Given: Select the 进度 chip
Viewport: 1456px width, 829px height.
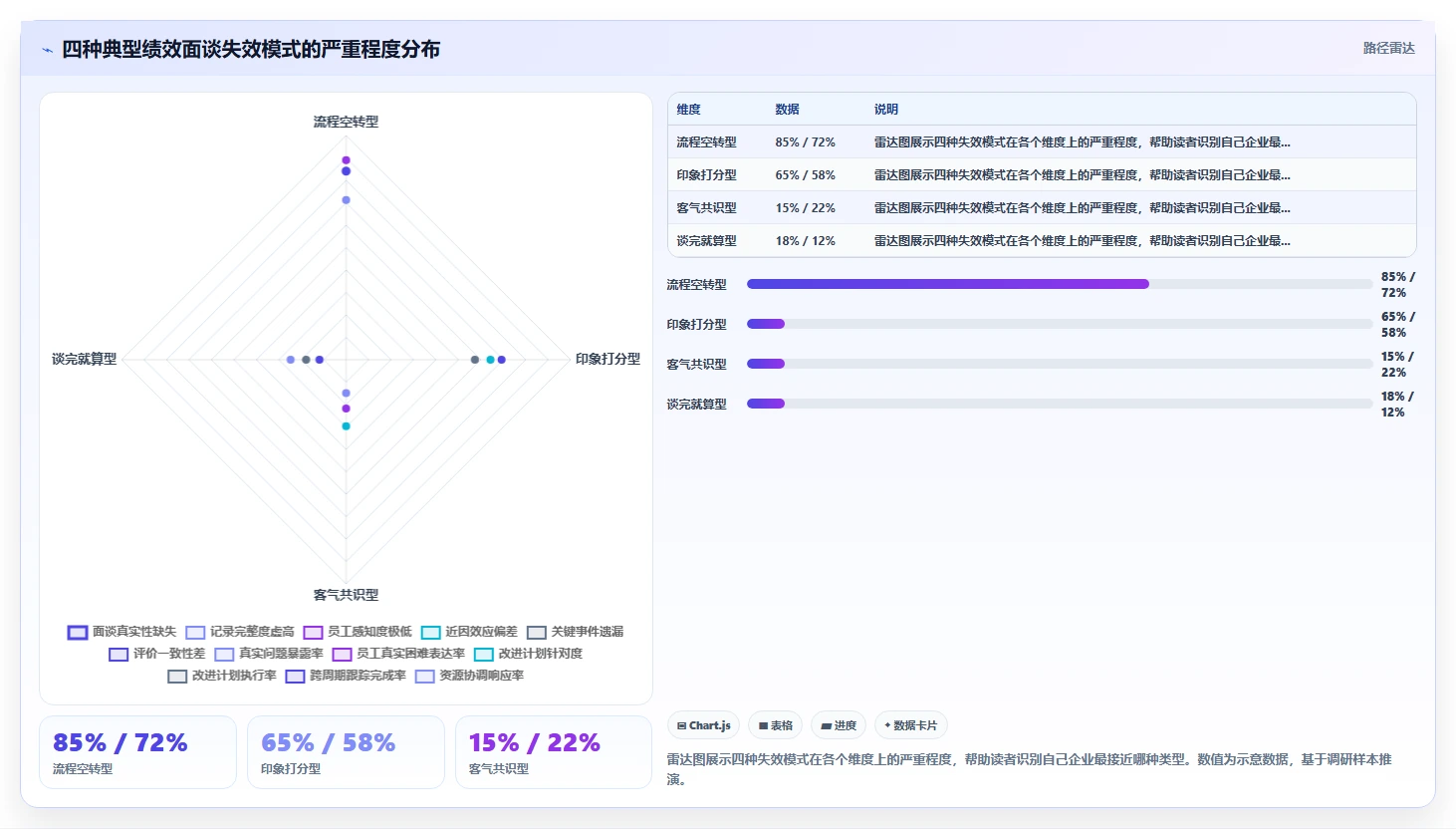Looking at the screenshot, I should point(839,725).
